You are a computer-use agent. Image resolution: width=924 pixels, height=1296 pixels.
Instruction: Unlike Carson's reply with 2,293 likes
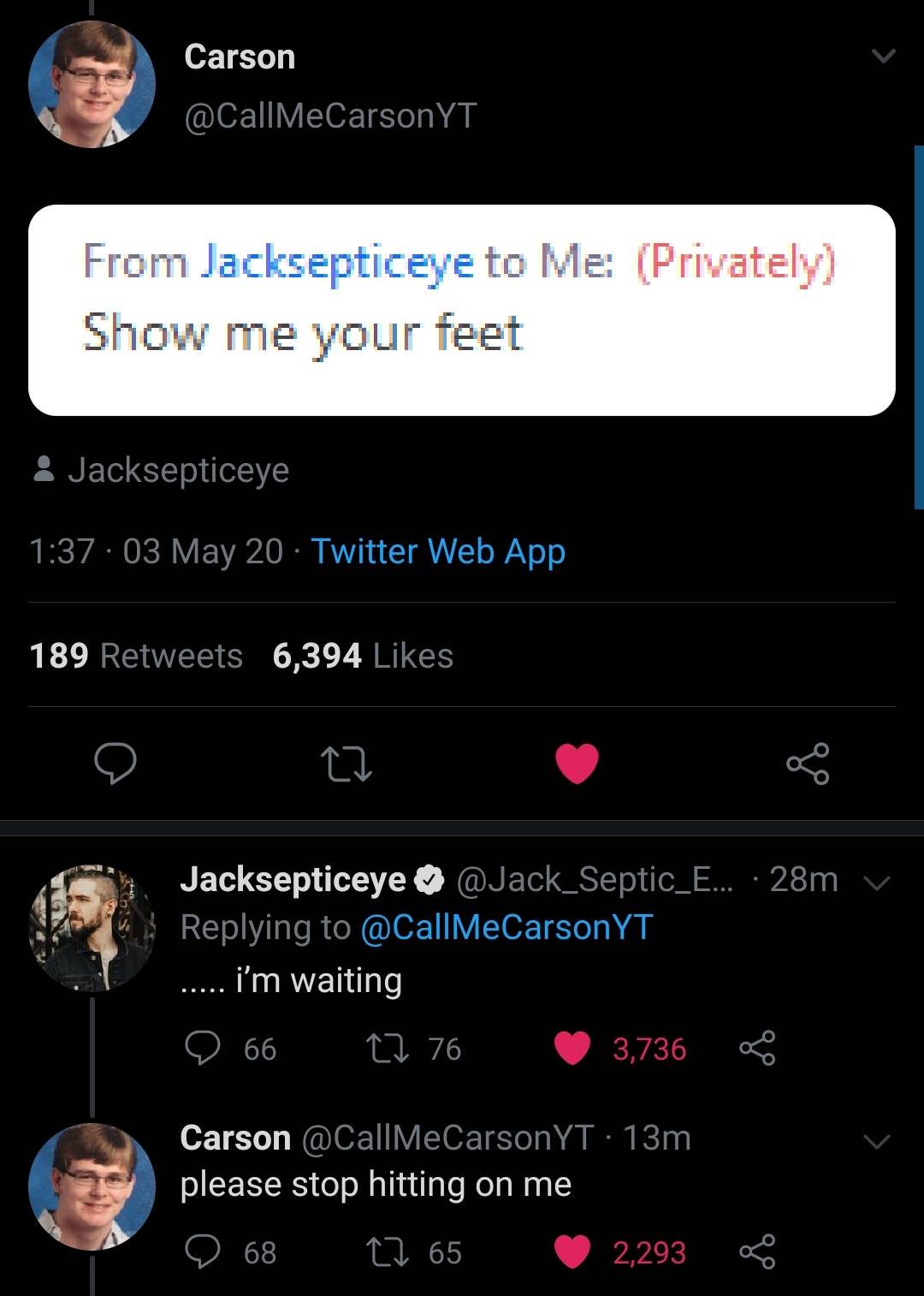click(x=572, y=1251)
